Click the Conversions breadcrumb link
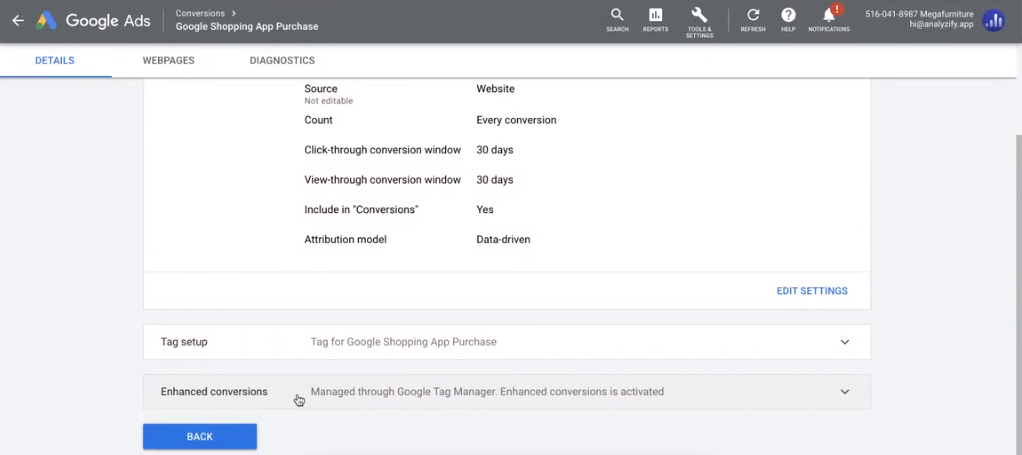Viewport: 1022px width, 455px height. click(x=200, y=13)
